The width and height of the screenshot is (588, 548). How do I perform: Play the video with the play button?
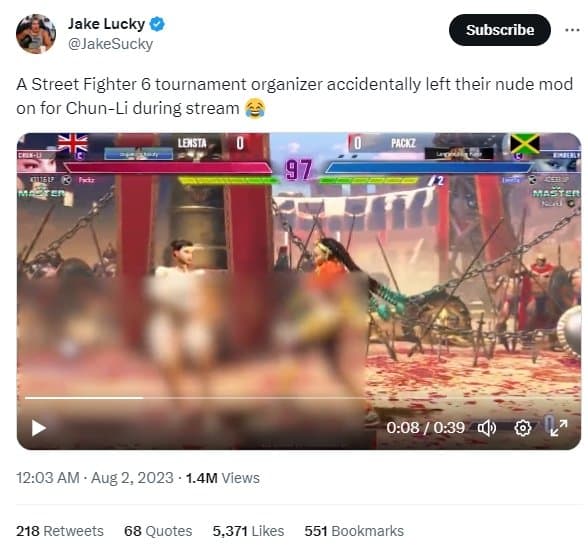[x=39, y=428]
